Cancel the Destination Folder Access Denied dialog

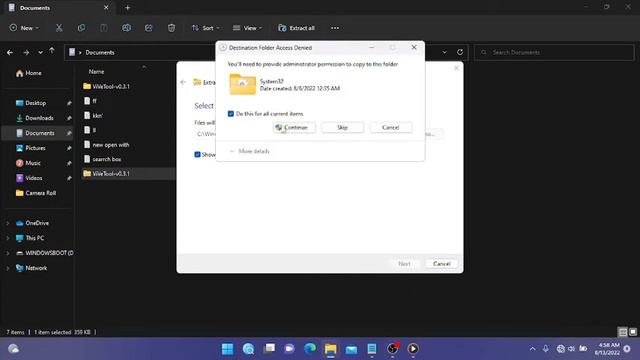[x=391, y=127]
